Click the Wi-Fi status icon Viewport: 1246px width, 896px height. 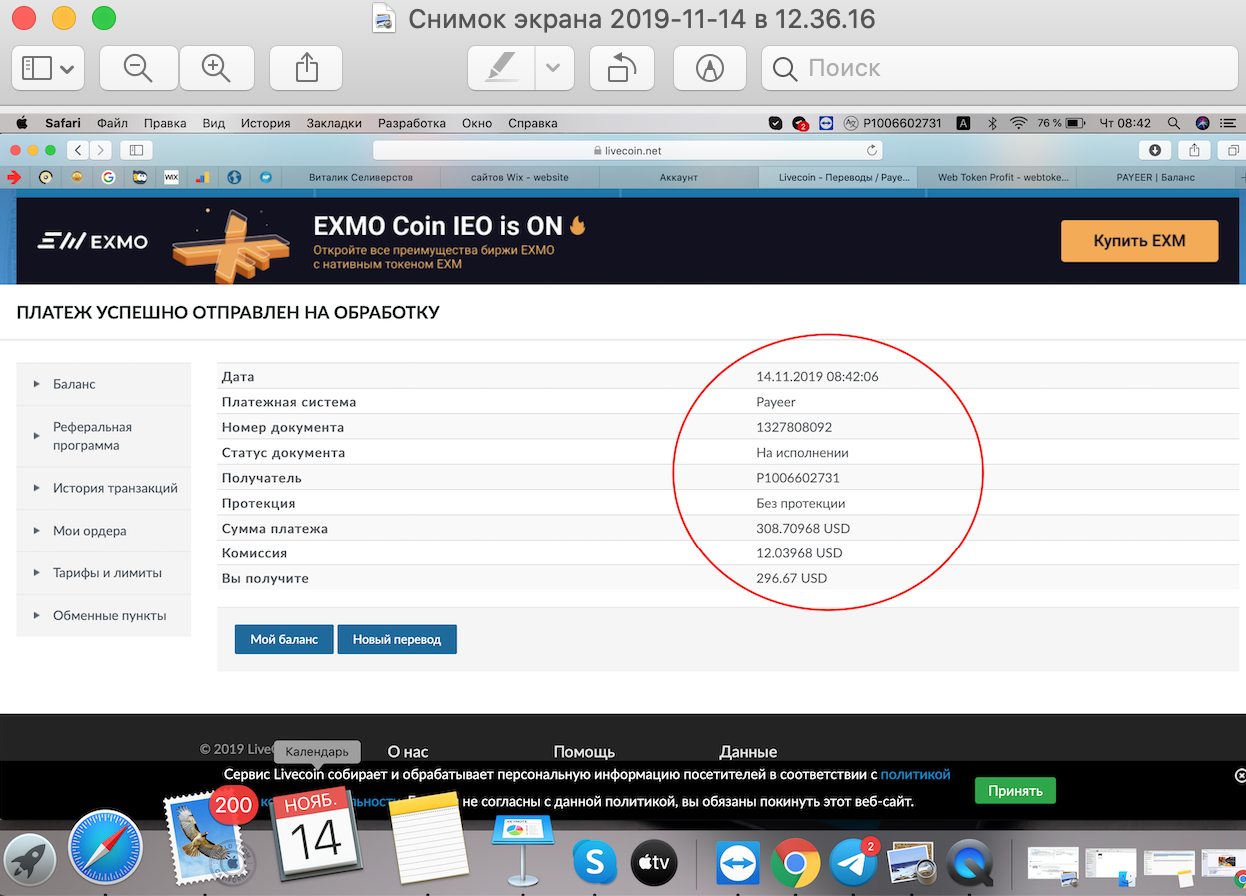(1019, 123)
